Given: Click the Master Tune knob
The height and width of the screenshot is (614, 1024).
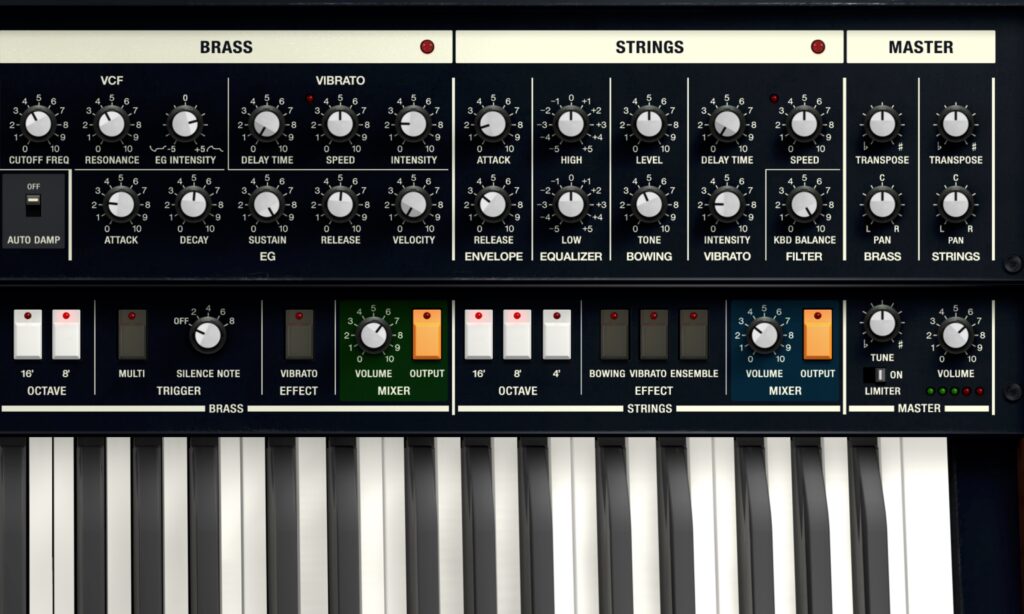Looking at the screenshot, I should click(x=881, y=323).
